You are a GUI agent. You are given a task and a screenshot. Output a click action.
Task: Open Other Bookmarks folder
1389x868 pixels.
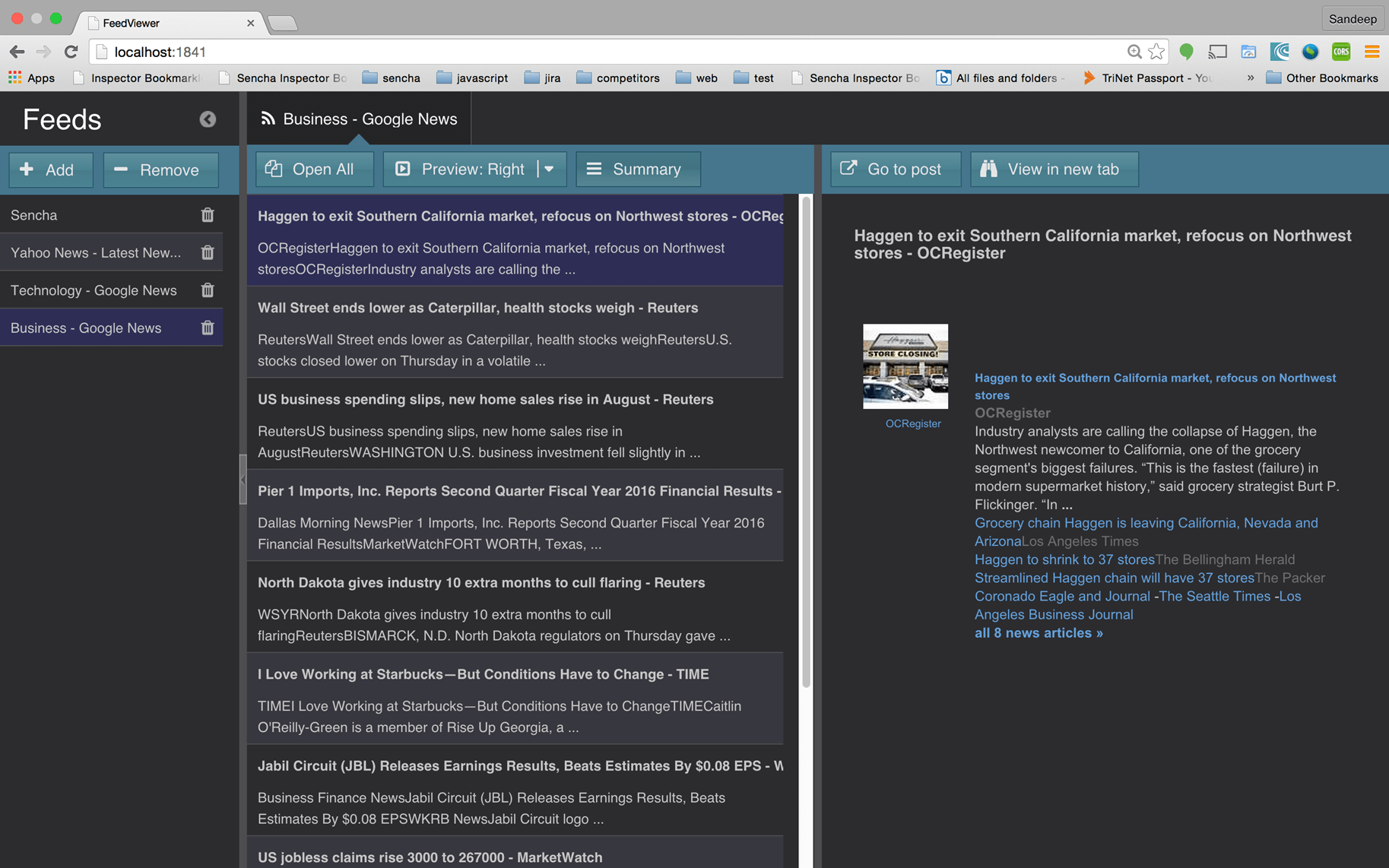[x=1322, y=78]
